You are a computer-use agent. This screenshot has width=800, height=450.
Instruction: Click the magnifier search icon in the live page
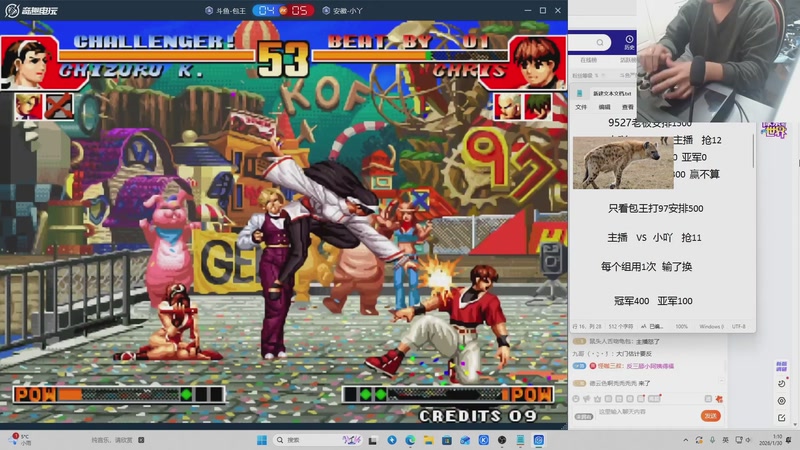pyautogui.click(x=600, y=43)
